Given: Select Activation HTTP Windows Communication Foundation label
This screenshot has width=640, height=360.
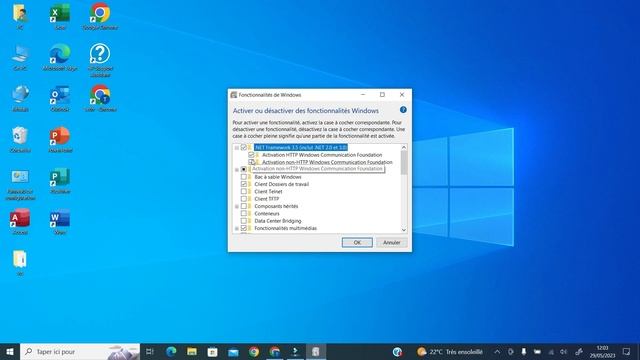Looking at the screenshot, I should [322, 155].
